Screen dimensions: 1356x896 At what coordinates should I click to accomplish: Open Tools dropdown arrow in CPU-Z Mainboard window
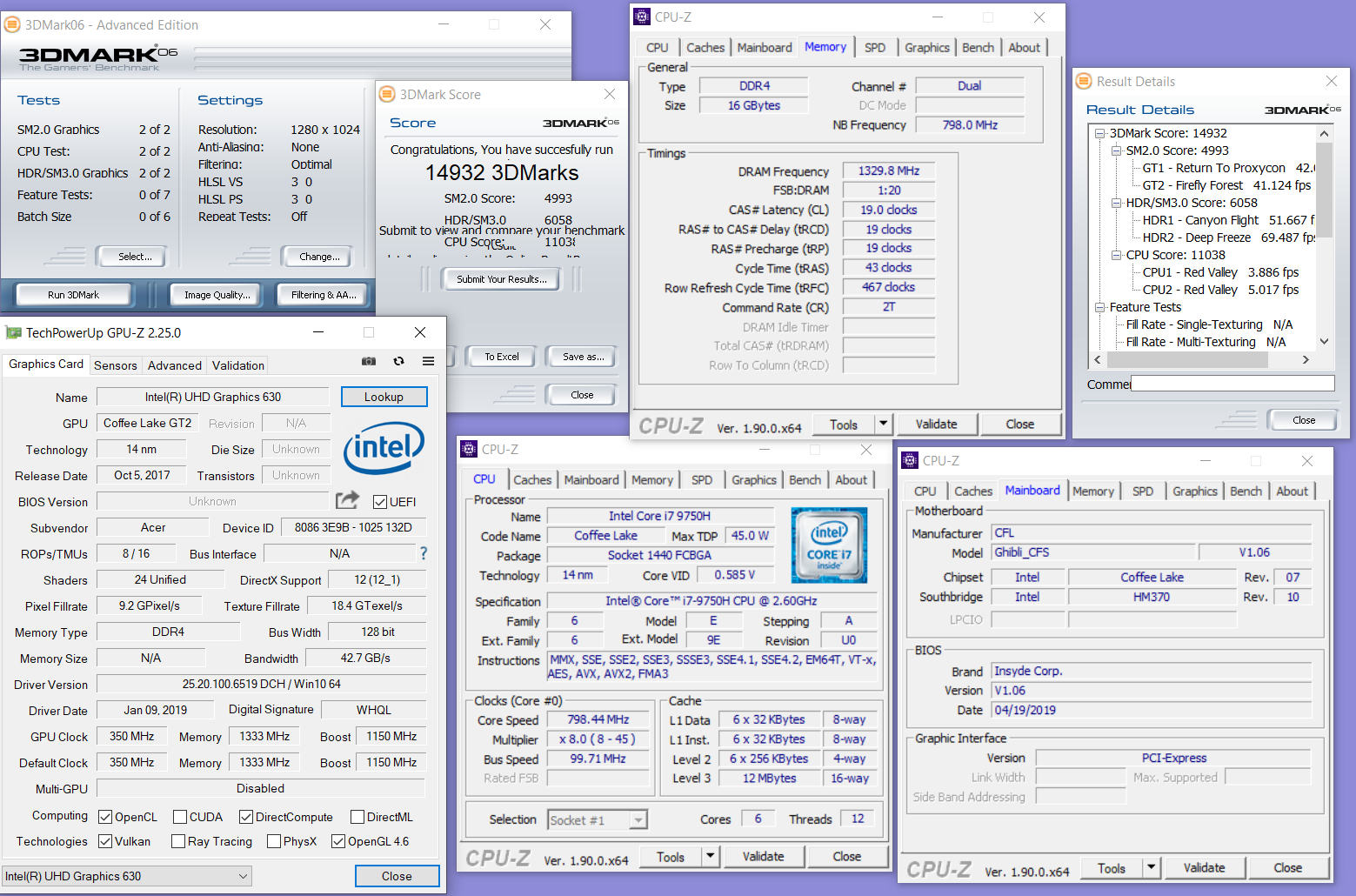[x=1152, y=867]
